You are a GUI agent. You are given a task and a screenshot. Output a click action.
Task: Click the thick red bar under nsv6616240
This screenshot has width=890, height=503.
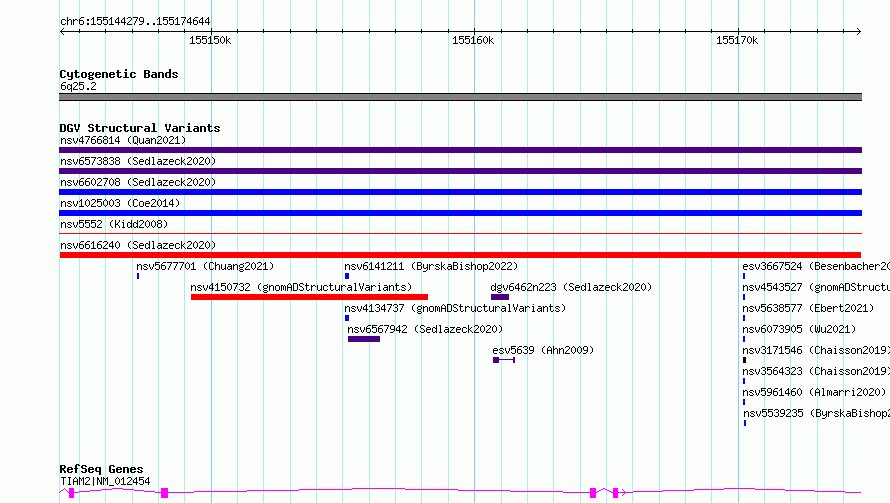pos(460,255)
